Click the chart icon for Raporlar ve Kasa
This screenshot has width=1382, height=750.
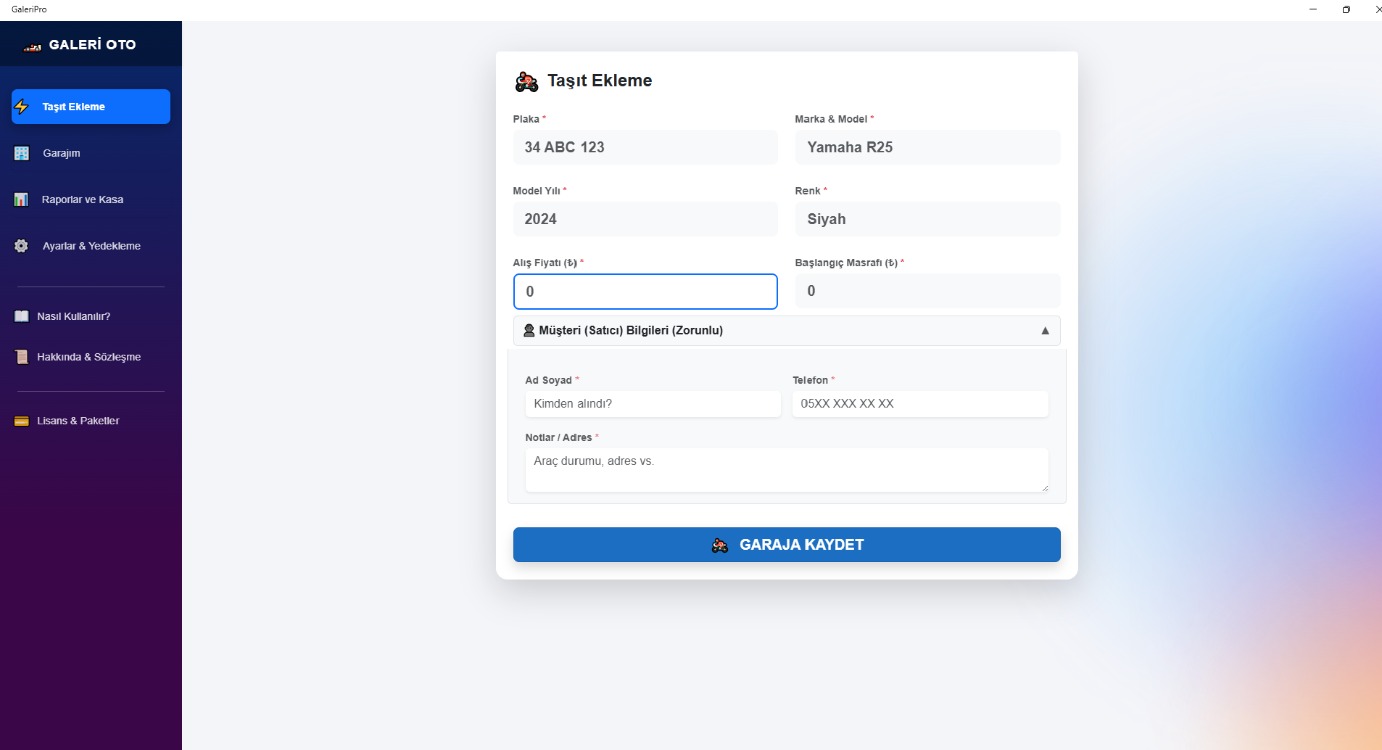21,200
